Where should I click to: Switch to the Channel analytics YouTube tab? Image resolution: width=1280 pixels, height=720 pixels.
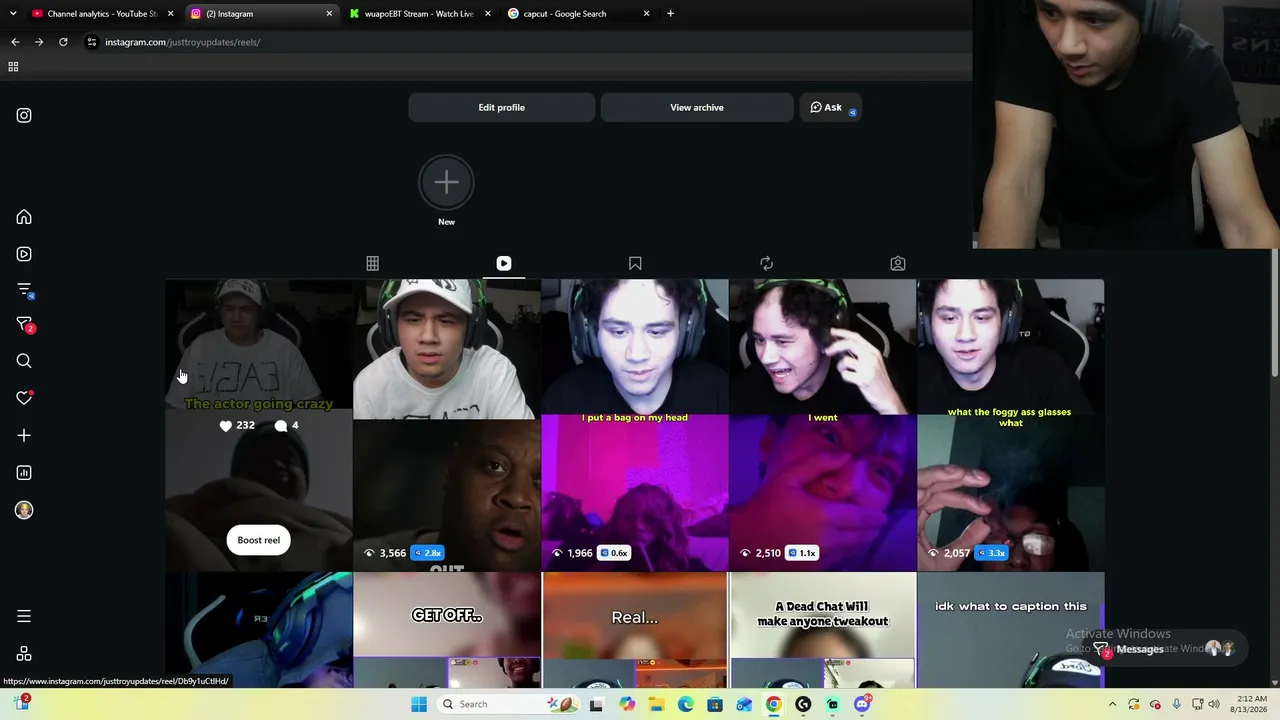coord(103,14)
